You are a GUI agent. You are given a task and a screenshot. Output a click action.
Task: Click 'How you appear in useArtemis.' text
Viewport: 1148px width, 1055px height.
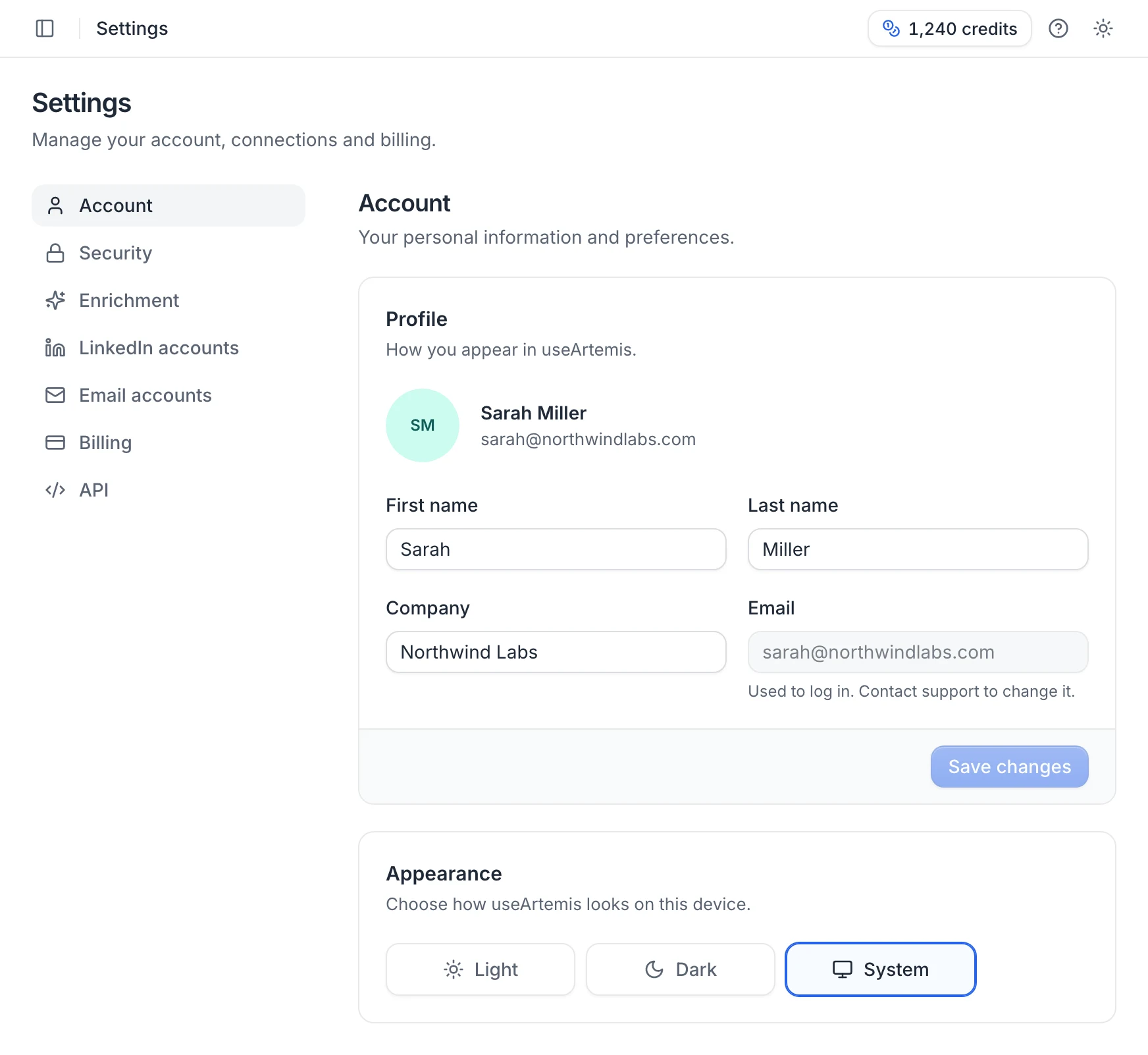pyautogui.click(x=511, y=350)
